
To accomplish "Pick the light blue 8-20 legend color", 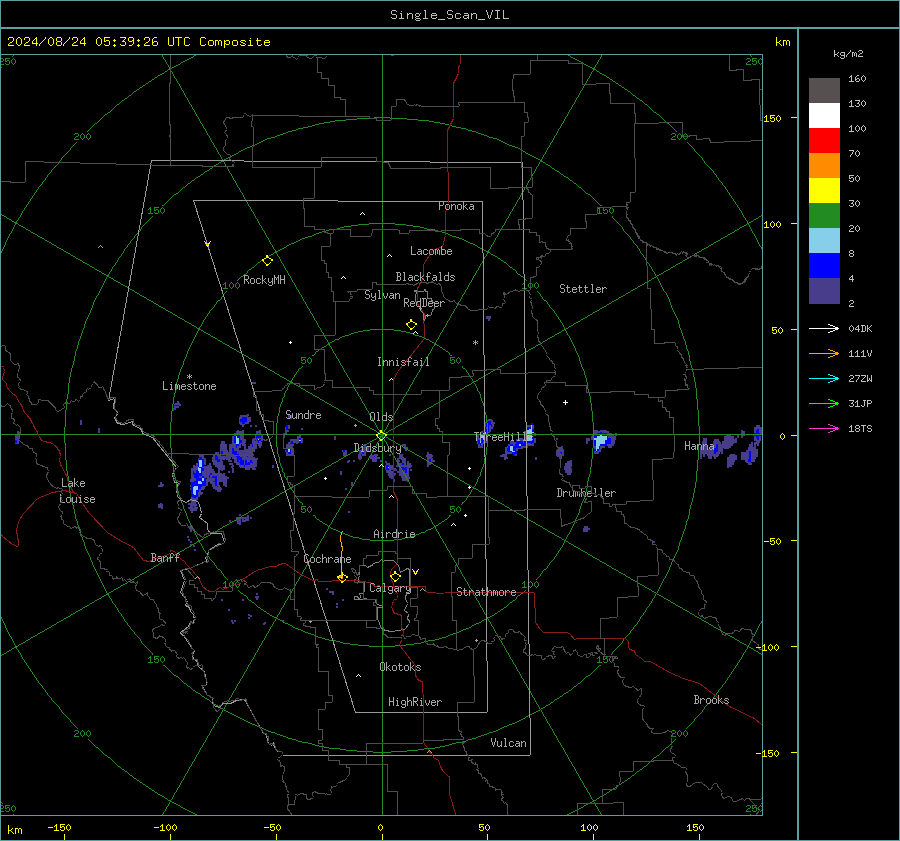I will (x=824, y=241).
